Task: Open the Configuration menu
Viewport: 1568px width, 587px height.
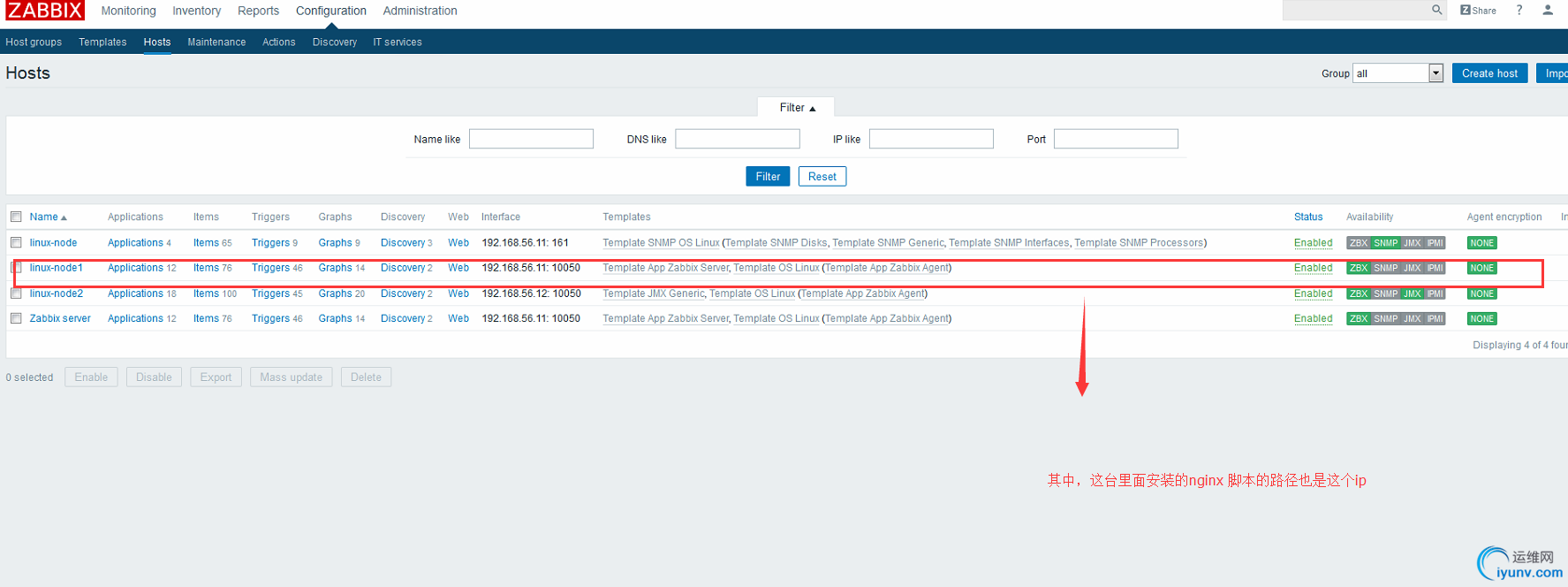Action: pos(331,11)
